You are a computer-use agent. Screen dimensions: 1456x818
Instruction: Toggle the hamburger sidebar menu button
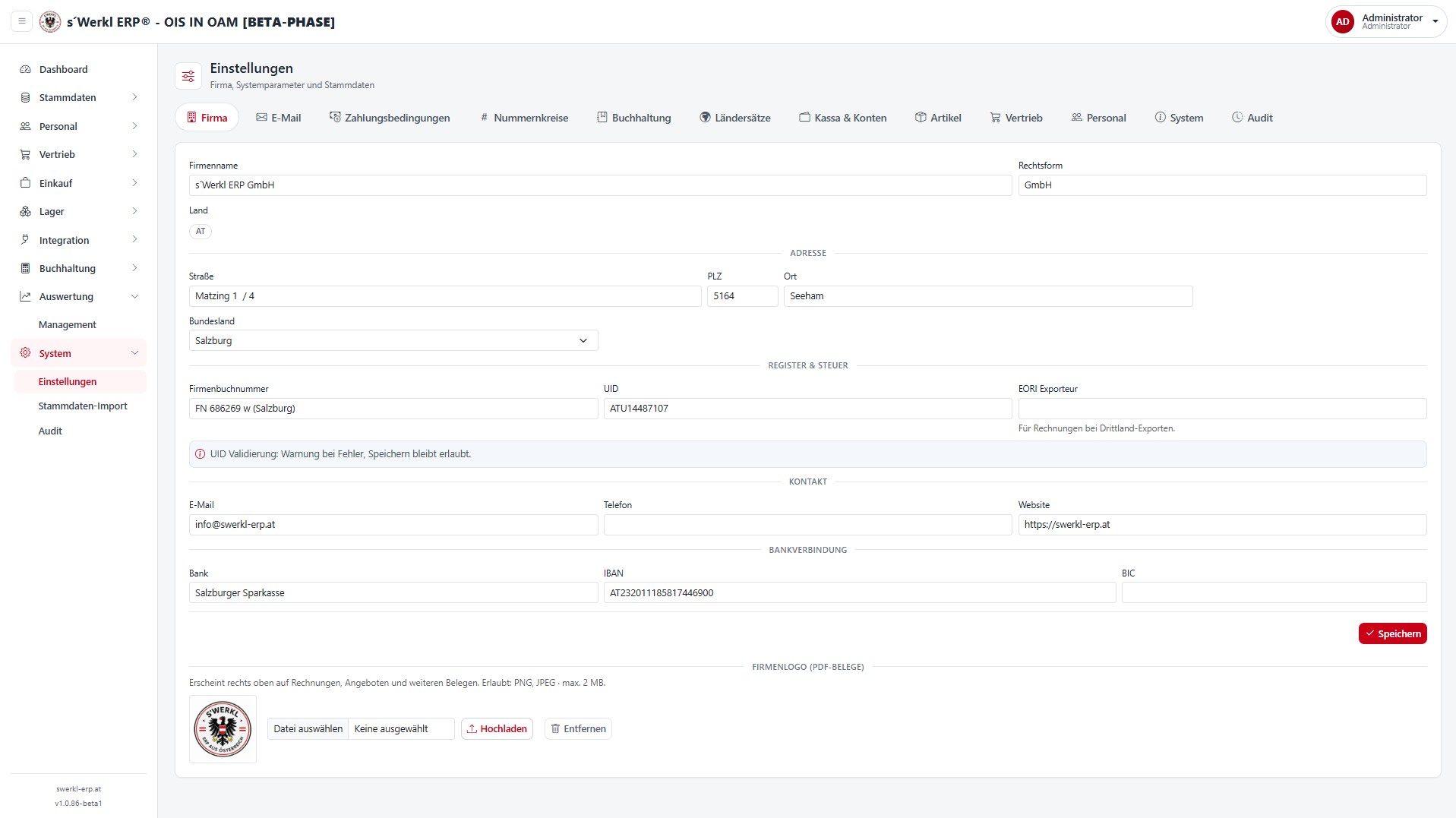click(x=22, y=21)
